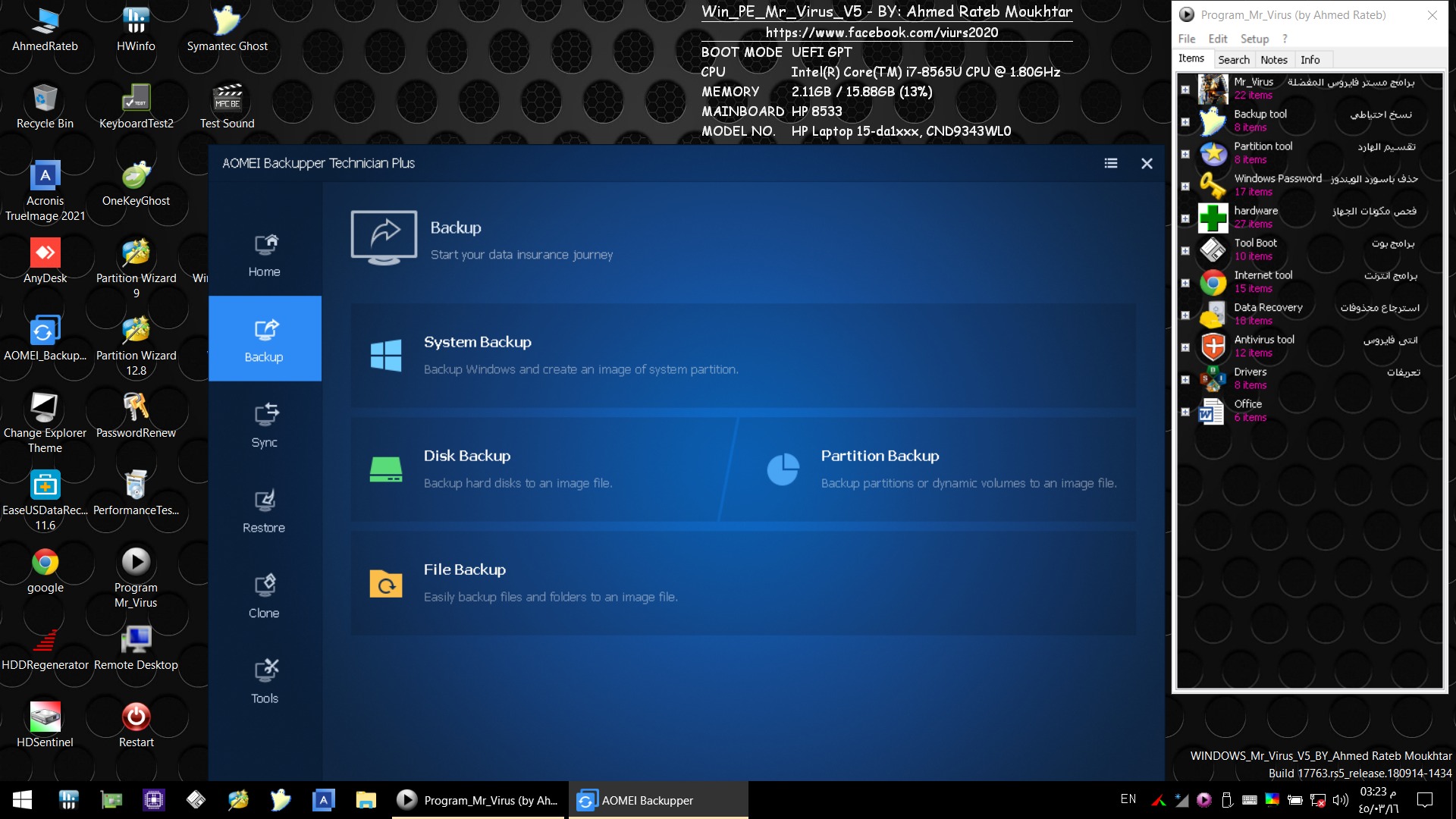Viewport: 1456px width, 819px height.
Task: Open Partition Wizard 9 desktop icon
Action: [x=136, y=268]
